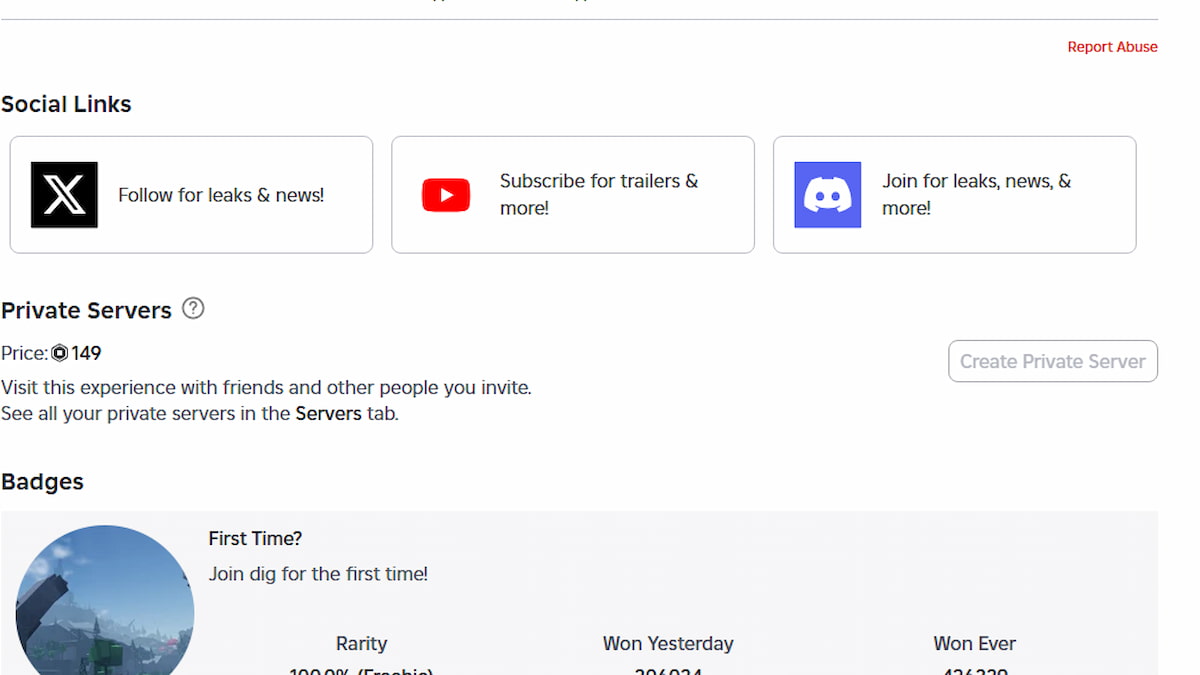Click the 'Rarity' column label
This screenshot has height=675, width=1200.
[361, 644]
